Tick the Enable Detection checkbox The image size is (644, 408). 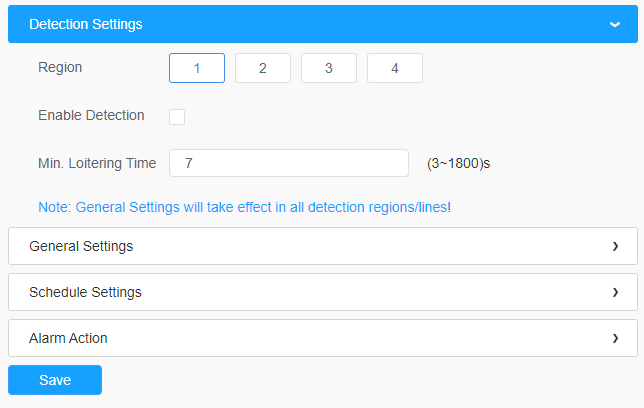(x=177, y=116)
